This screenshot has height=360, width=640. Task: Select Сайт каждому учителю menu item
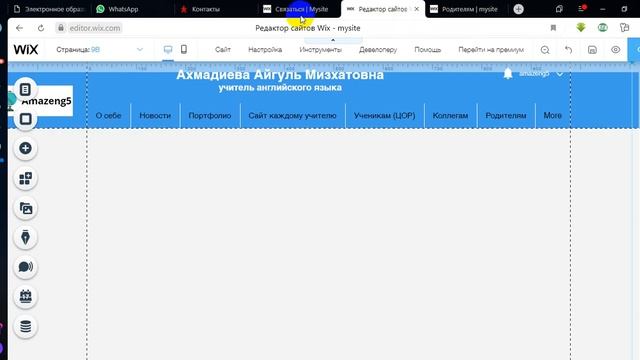[x=293, y=116]
